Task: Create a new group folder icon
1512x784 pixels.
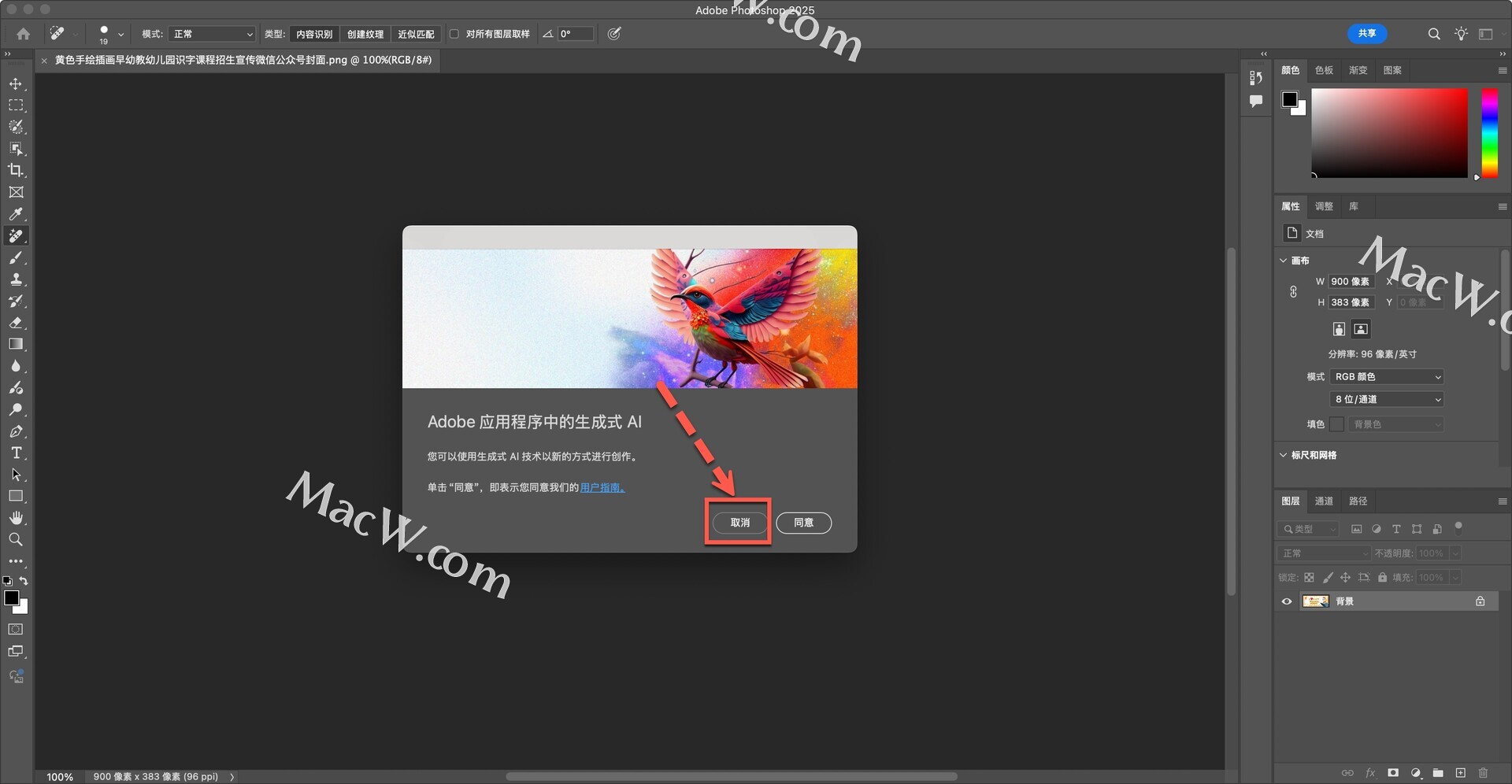Action: [x=1438, y=773]
